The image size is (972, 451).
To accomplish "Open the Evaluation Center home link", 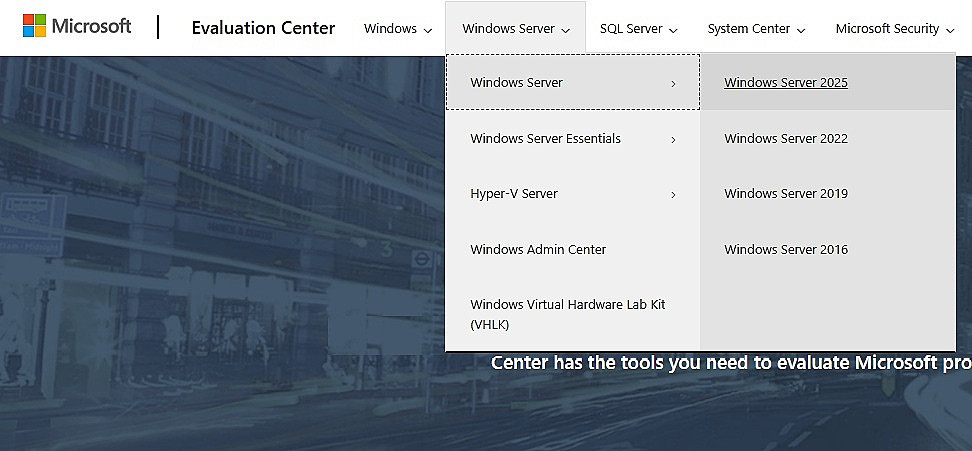I will (263, 28).
